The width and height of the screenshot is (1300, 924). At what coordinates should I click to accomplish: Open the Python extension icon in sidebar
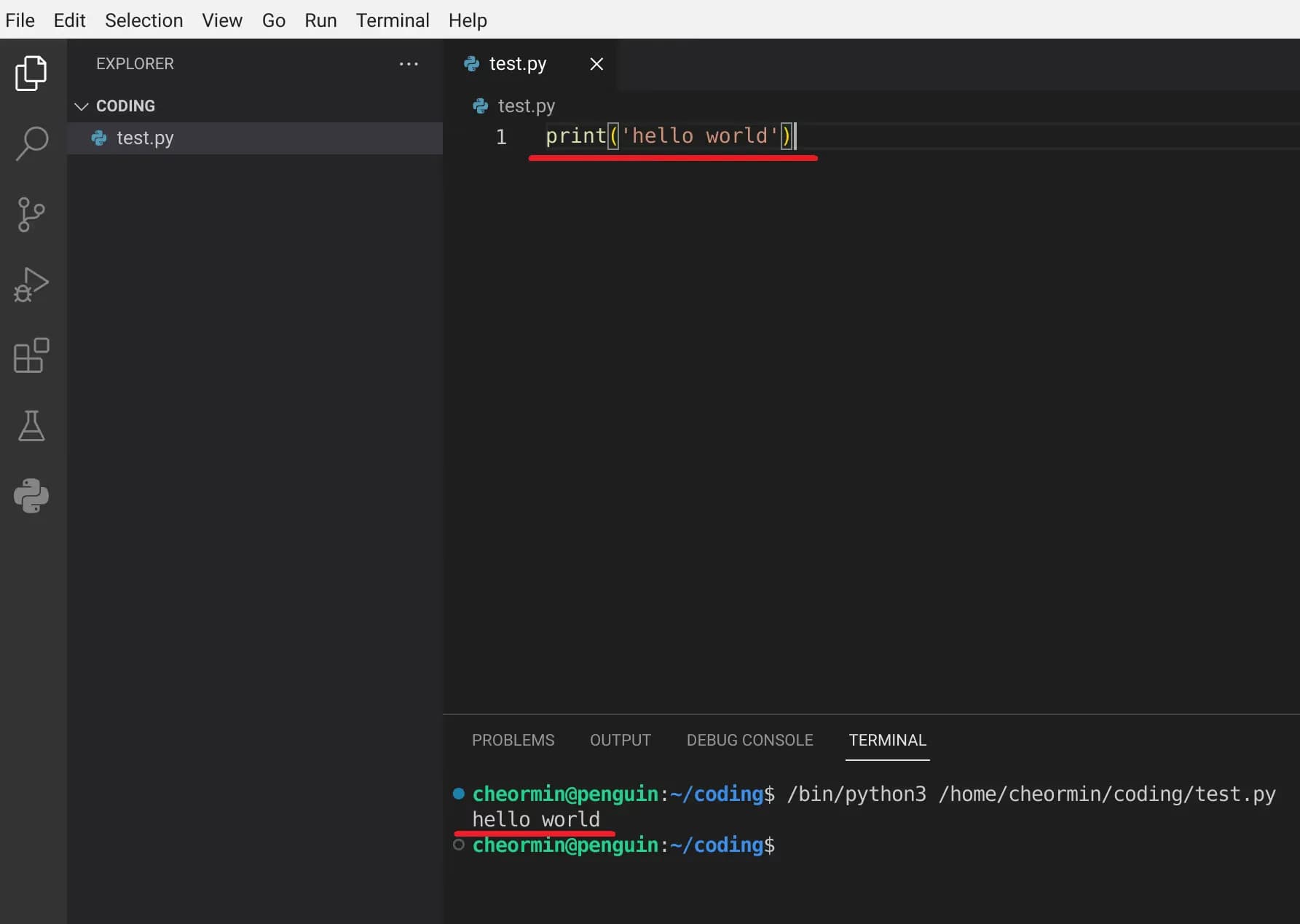point(31,497)
